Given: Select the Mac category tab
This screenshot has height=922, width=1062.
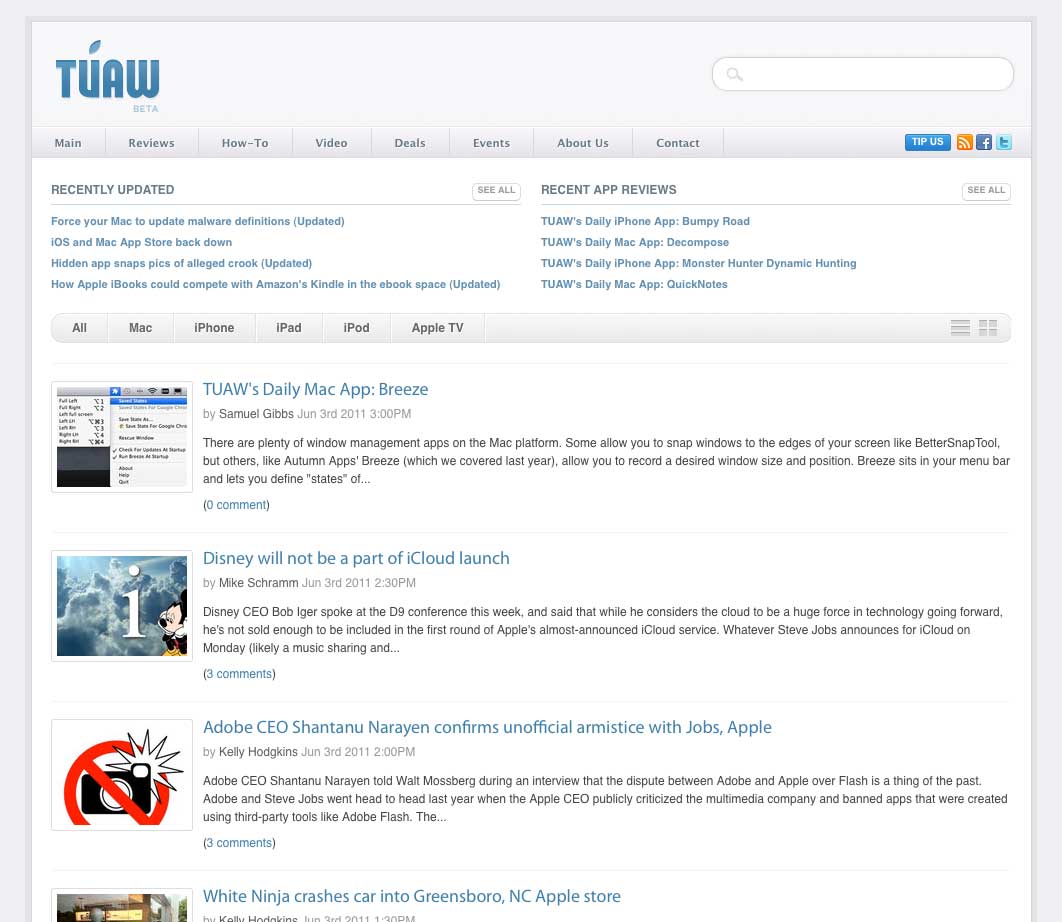Looking at the screenshot, I should (x=140, y=328).
